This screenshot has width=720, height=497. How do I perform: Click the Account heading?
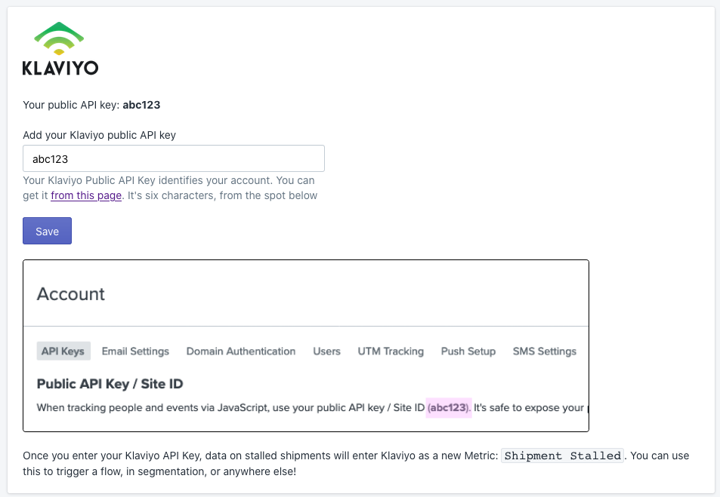(x=71, y=294)
